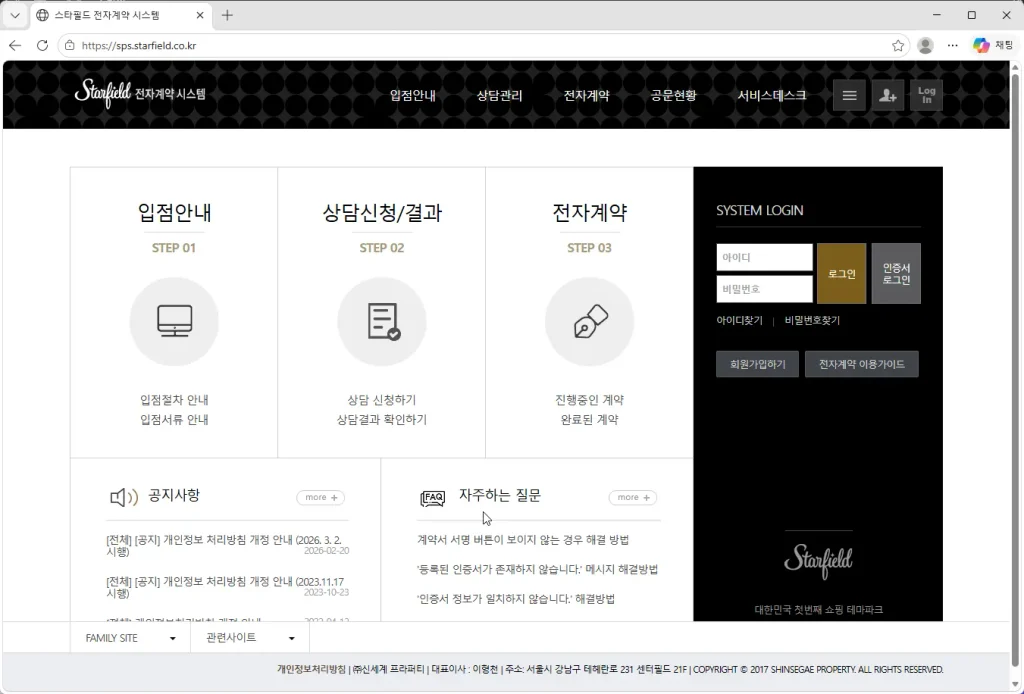Screen dimensions: 1024x694
Task: Open the 상담관리 menu
Action: click(x=500, y=95)
